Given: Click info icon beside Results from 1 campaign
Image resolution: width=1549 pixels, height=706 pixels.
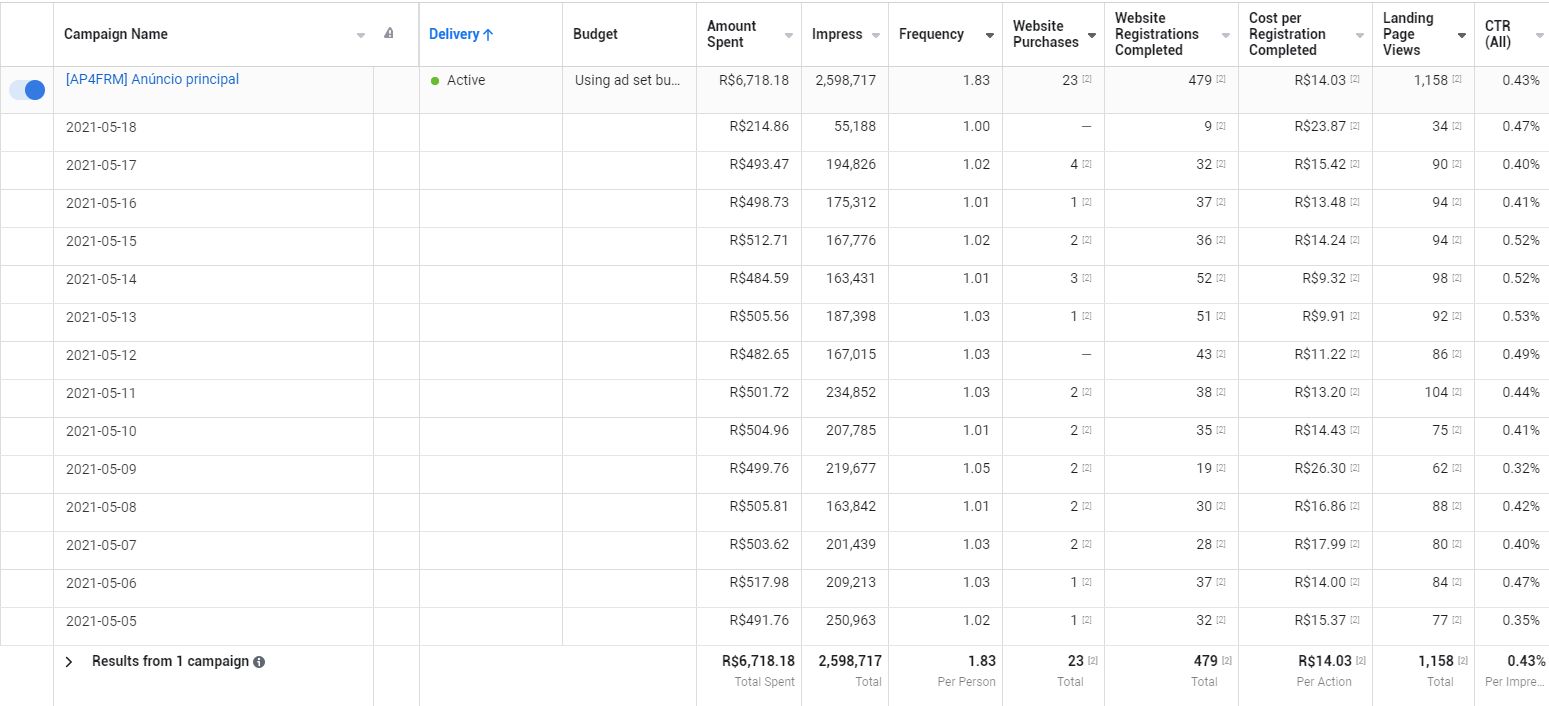Looking at the screenshot, I should 259,662.
